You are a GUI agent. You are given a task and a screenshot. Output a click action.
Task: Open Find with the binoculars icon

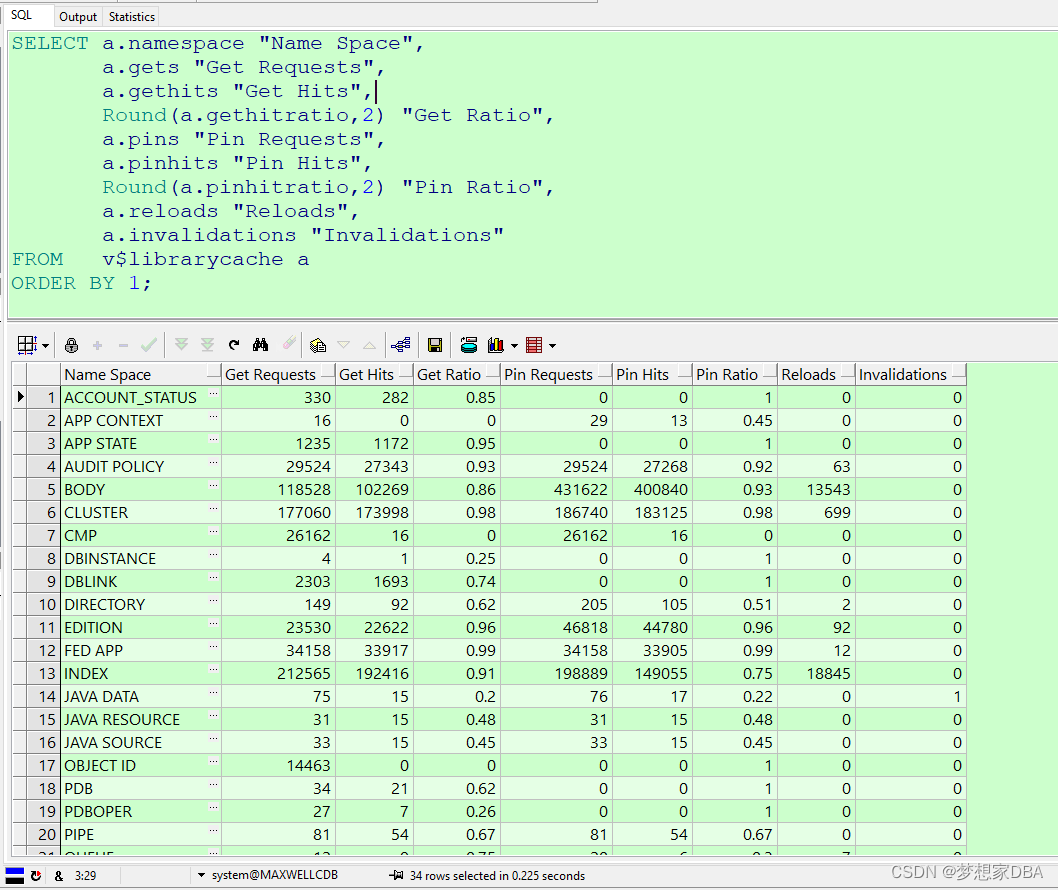260,345
